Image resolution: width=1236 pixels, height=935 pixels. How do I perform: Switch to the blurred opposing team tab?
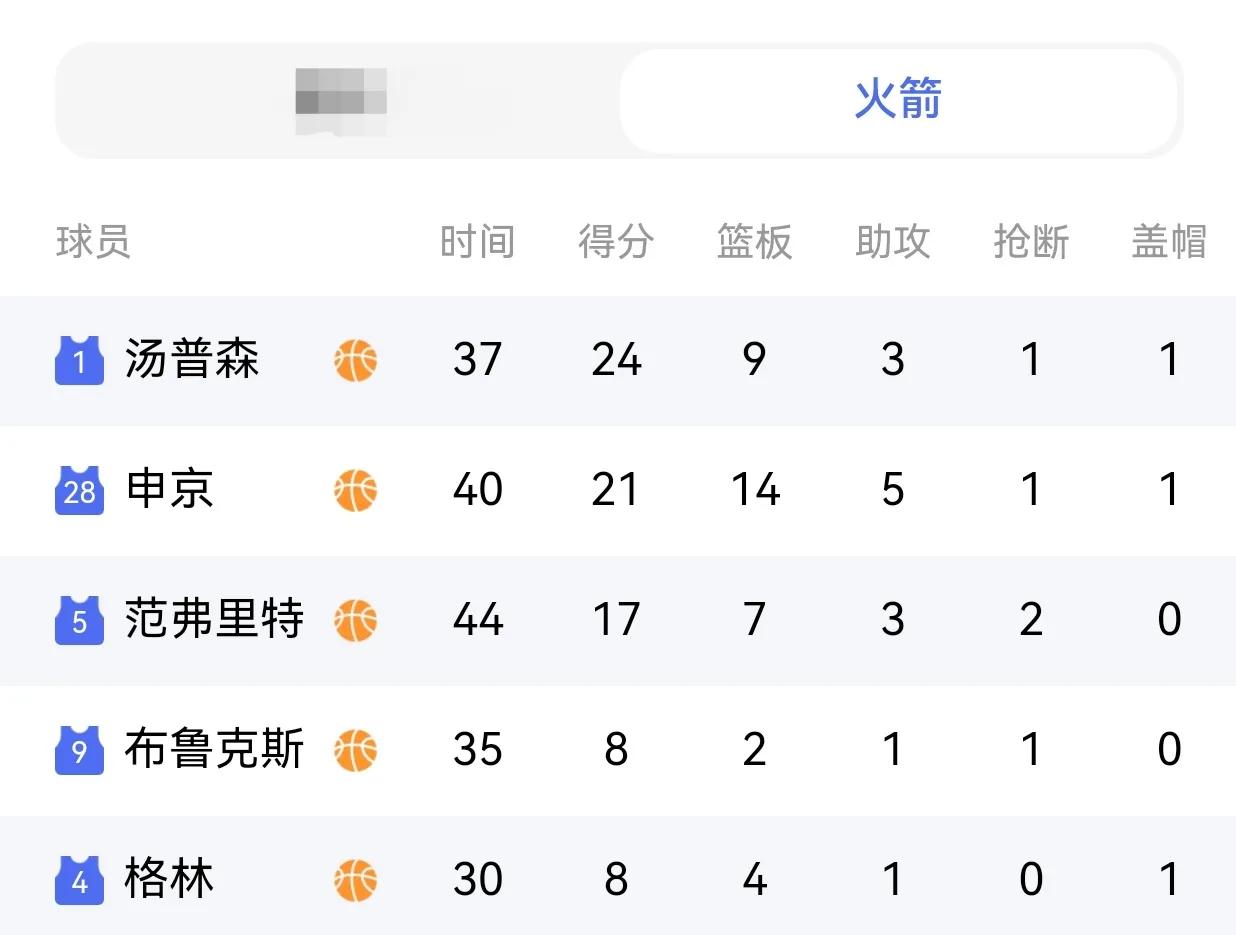coord(339,100)
